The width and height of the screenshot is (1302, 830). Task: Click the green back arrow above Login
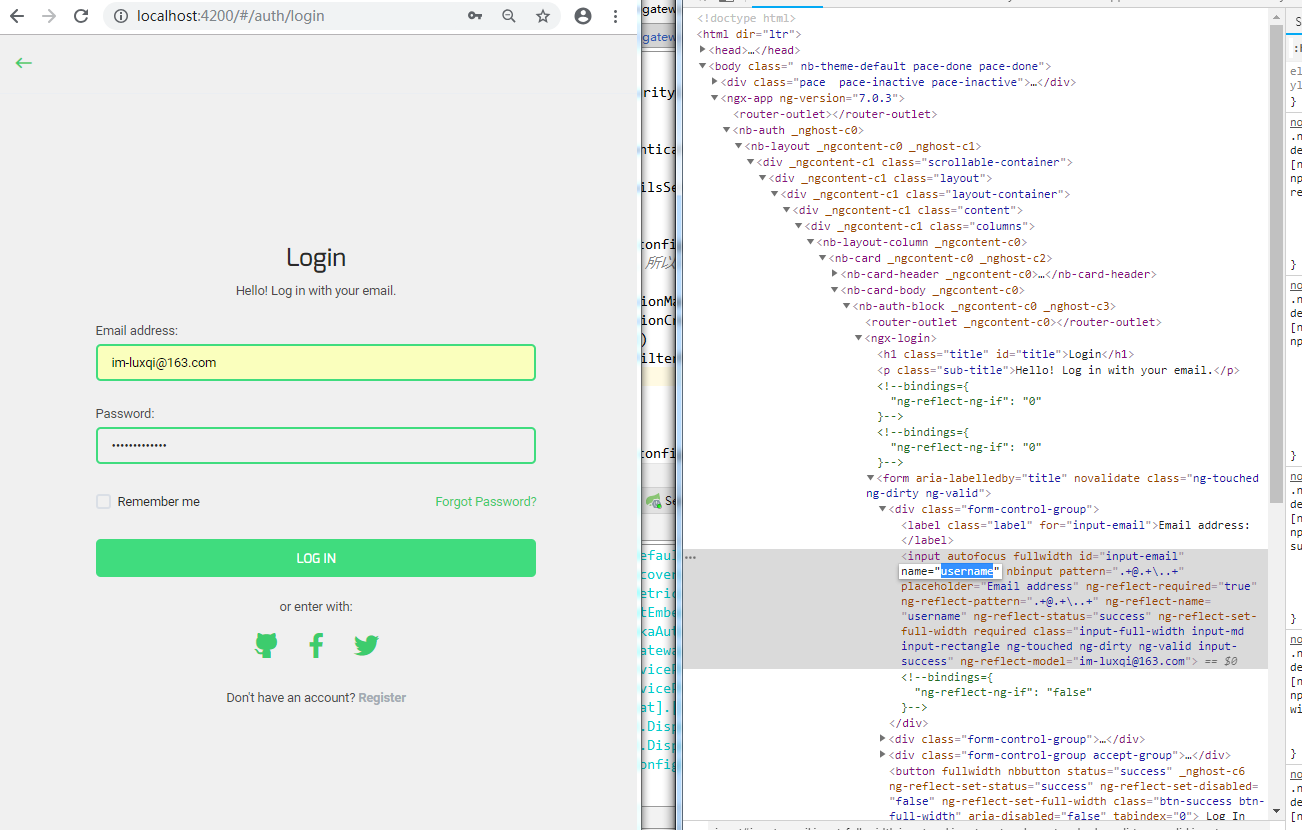(x=24, y=62)
